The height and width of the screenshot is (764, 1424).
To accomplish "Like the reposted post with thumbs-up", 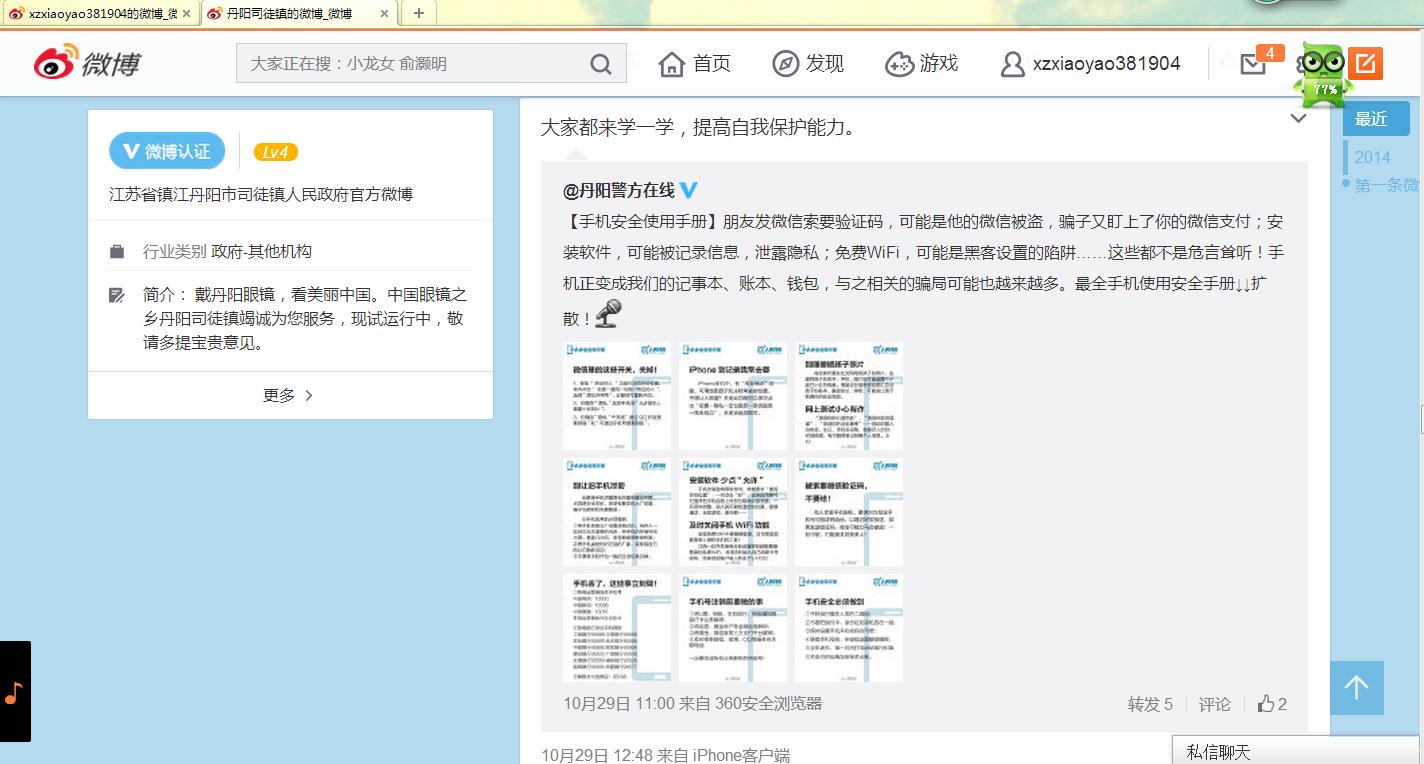I will [x=1272, y=704].
